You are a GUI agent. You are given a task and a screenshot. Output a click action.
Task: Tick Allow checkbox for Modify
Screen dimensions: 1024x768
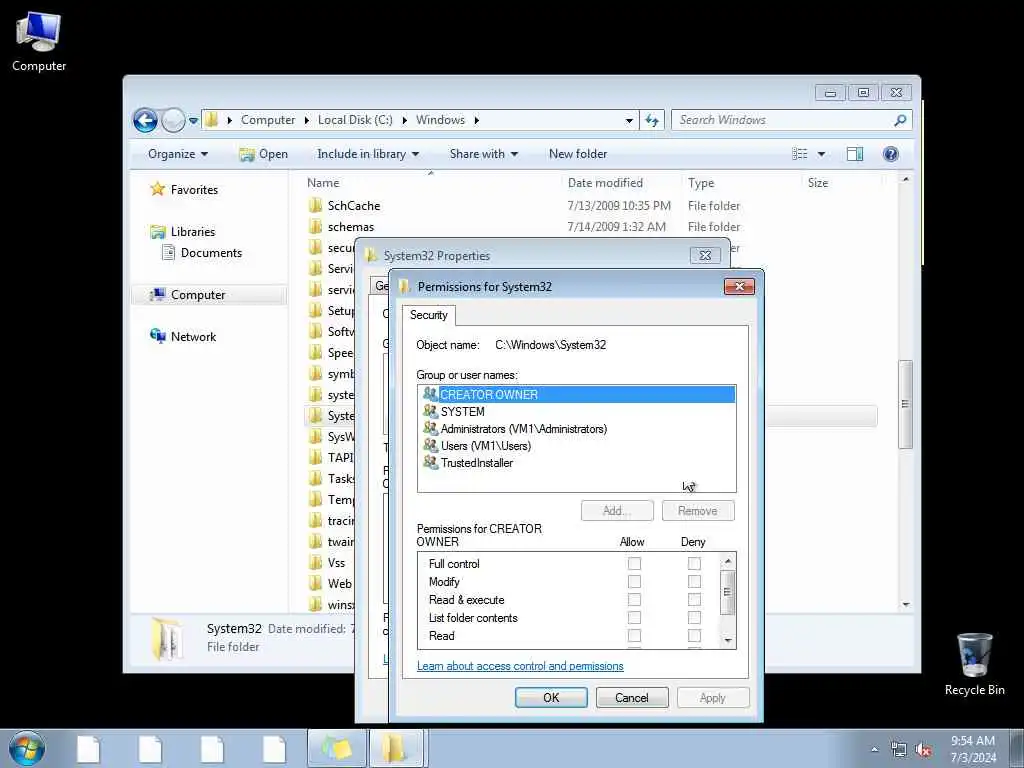click(634, 582)
